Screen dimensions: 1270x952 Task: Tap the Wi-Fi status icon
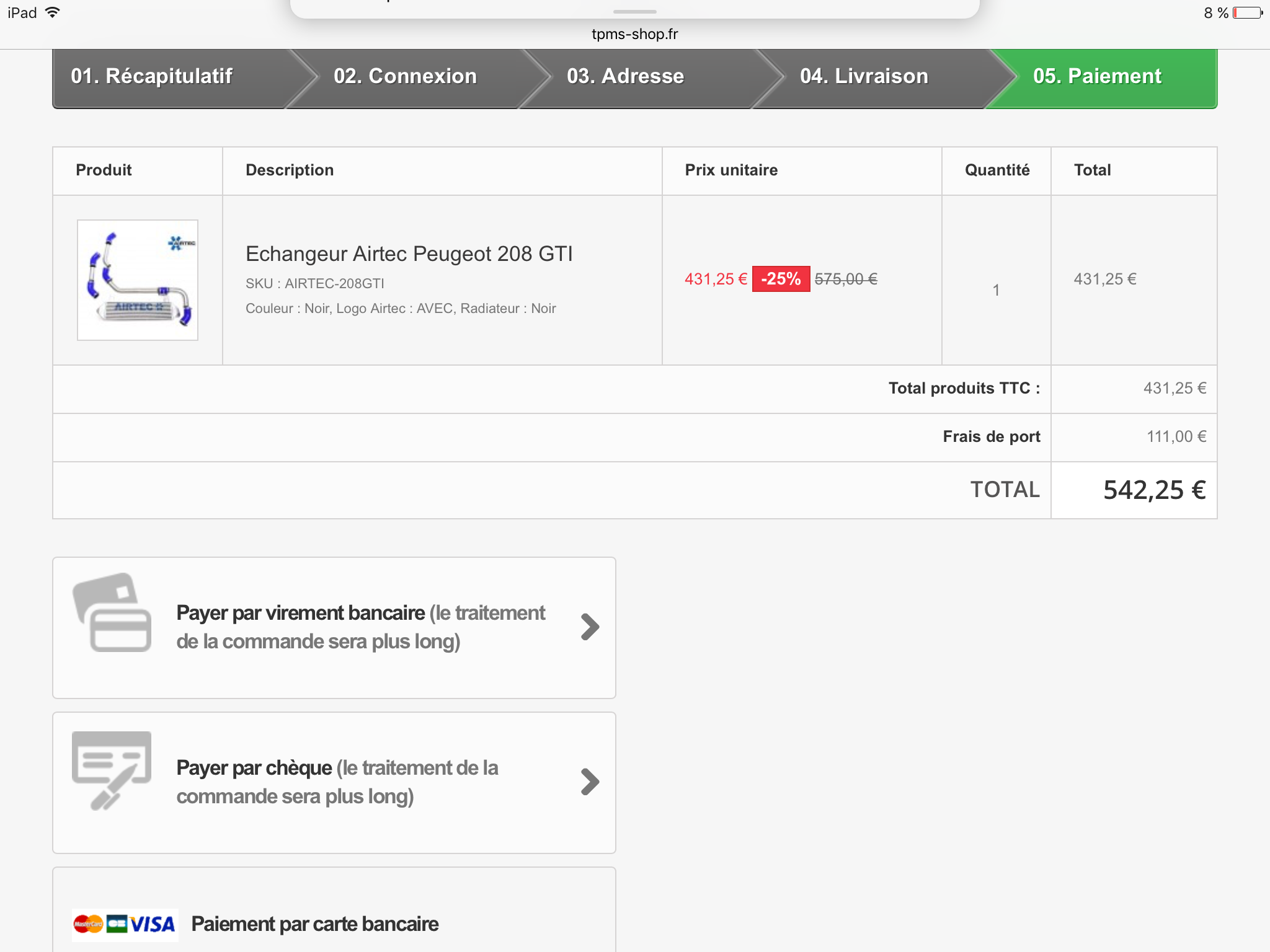(53, 12)
